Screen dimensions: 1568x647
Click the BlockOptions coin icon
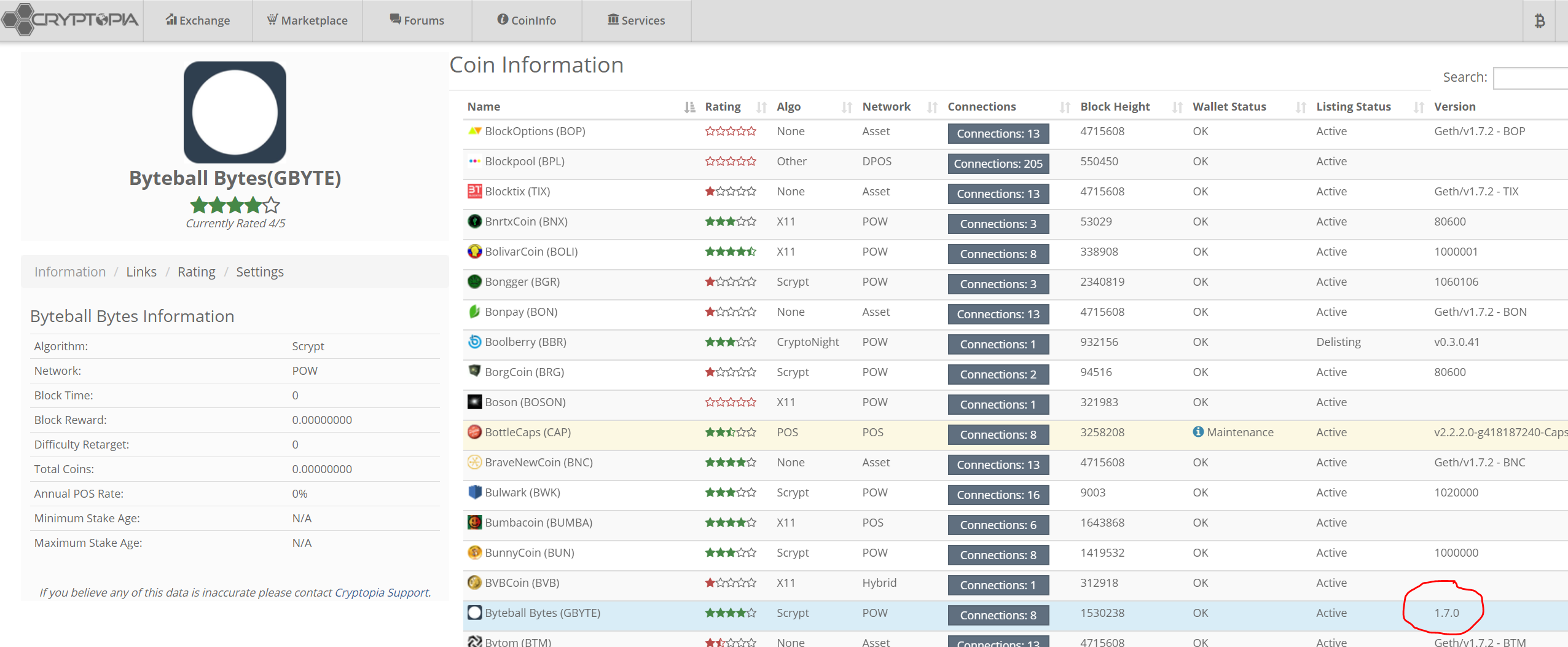pos(474,131)
